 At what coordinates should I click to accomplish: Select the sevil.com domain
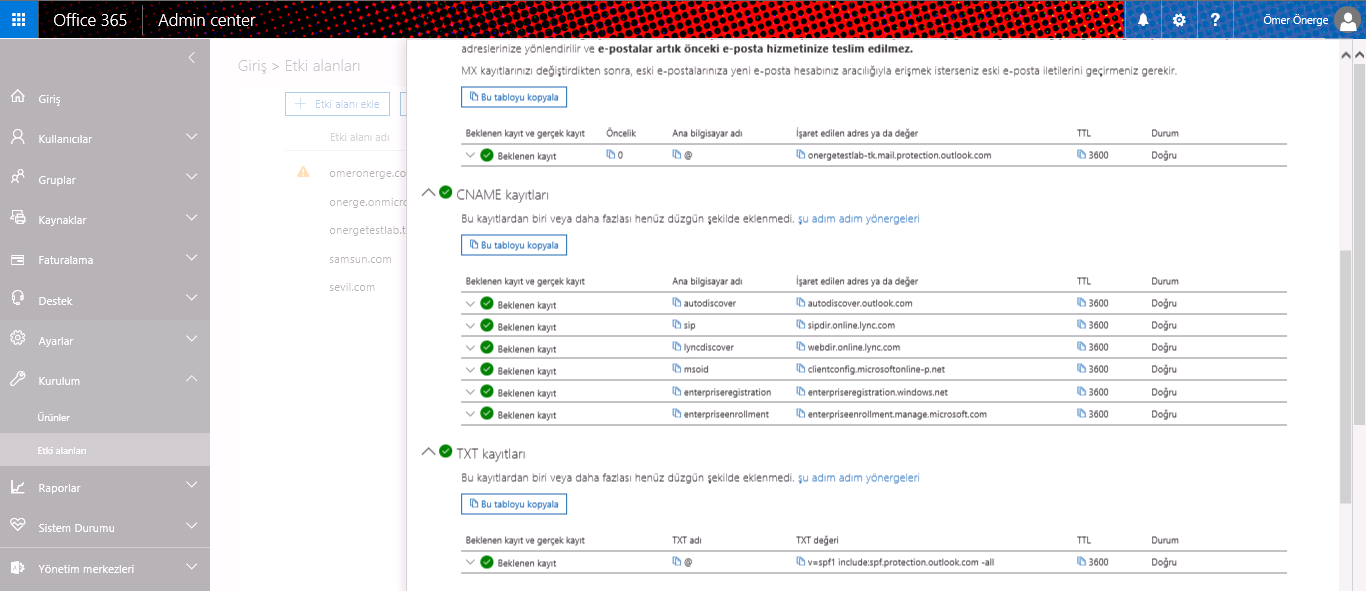click(352, 287)
